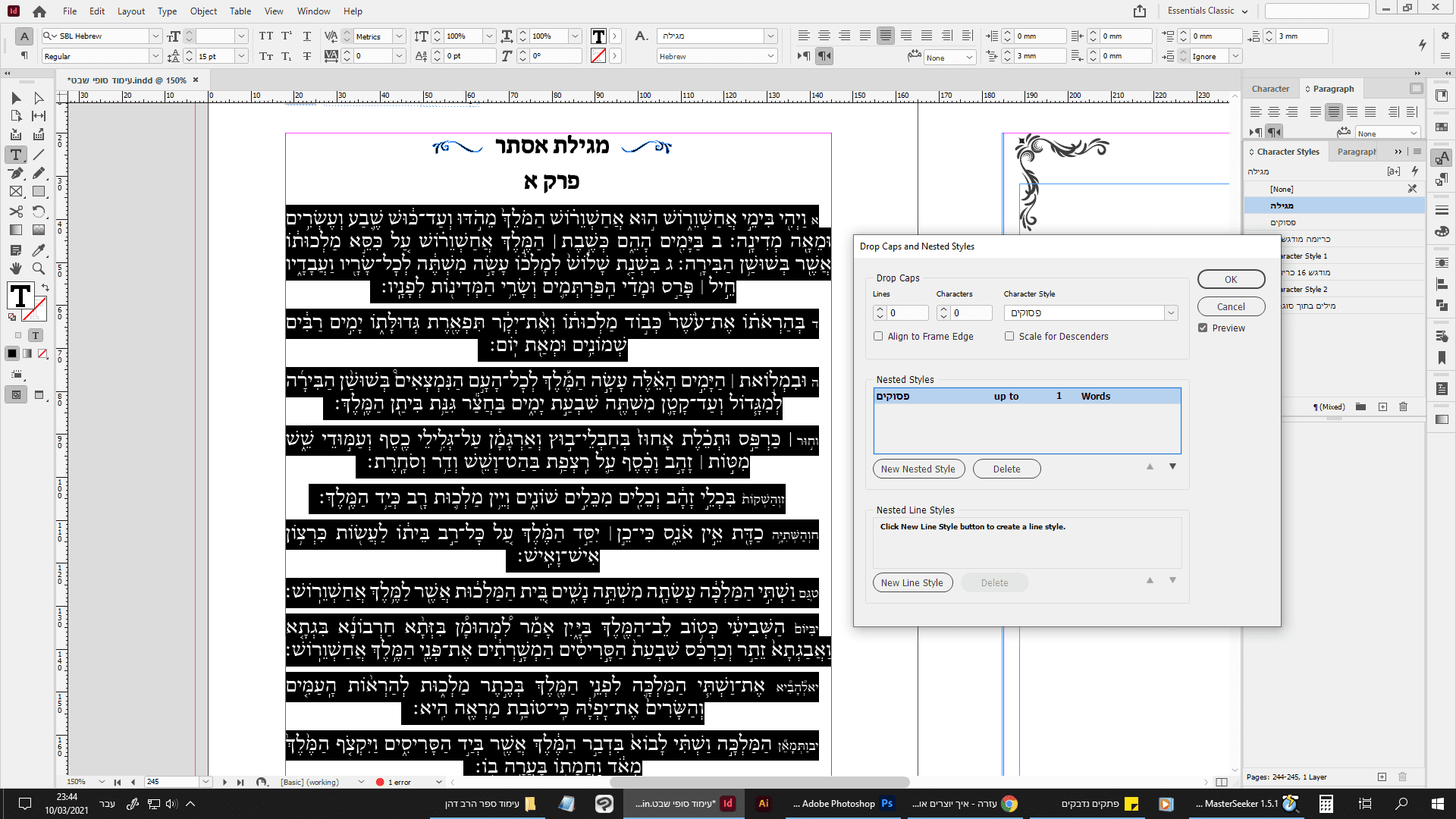Enable Scale for Descenders checkbox
The height and width of the screenshot is (819, 1456).
click(x=1009, y=337)
